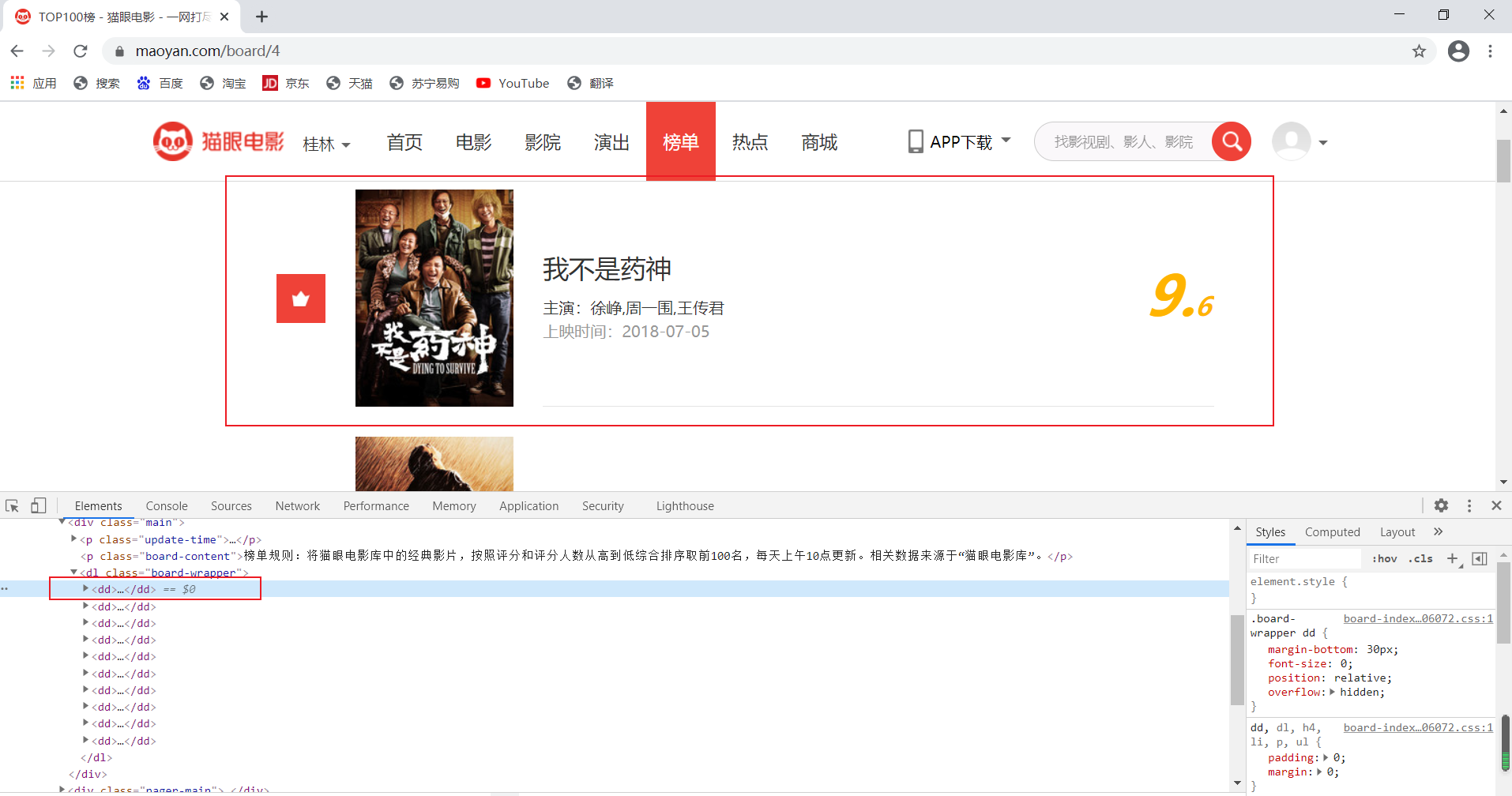1512x796 pixels.
Task: Go to 电影 navigation item
Action: [473, 142]
